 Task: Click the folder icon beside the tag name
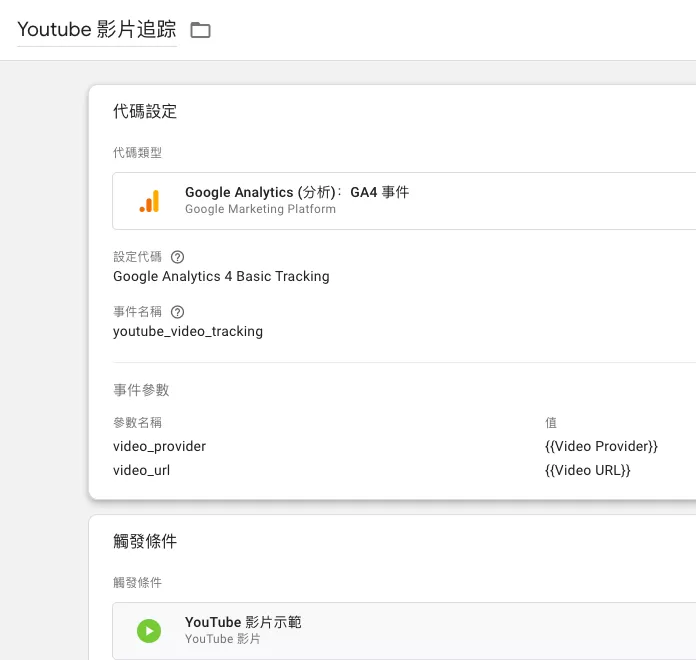[x=200, y=30]
